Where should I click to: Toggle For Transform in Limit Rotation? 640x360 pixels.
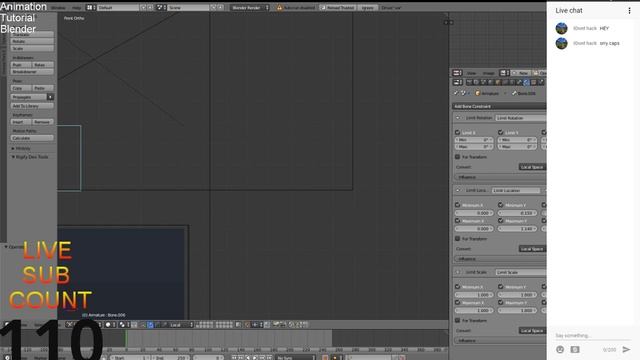(x=458, y=157)
